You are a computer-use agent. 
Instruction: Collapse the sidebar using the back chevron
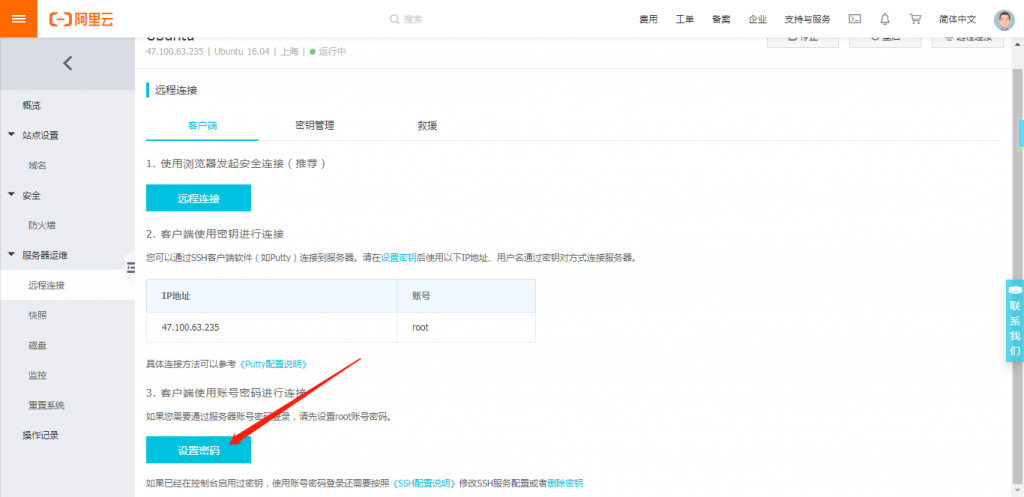(67, 64)
